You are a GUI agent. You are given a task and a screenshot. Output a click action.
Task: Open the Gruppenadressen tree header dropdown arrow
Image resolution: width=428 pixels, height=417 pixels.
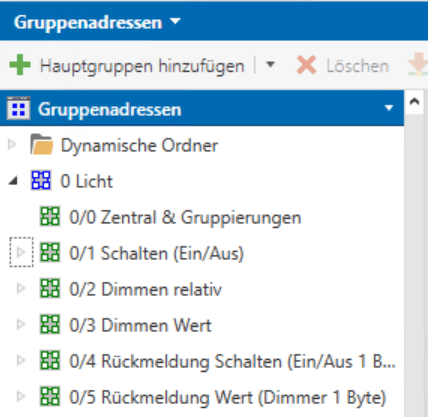(389, 108)
